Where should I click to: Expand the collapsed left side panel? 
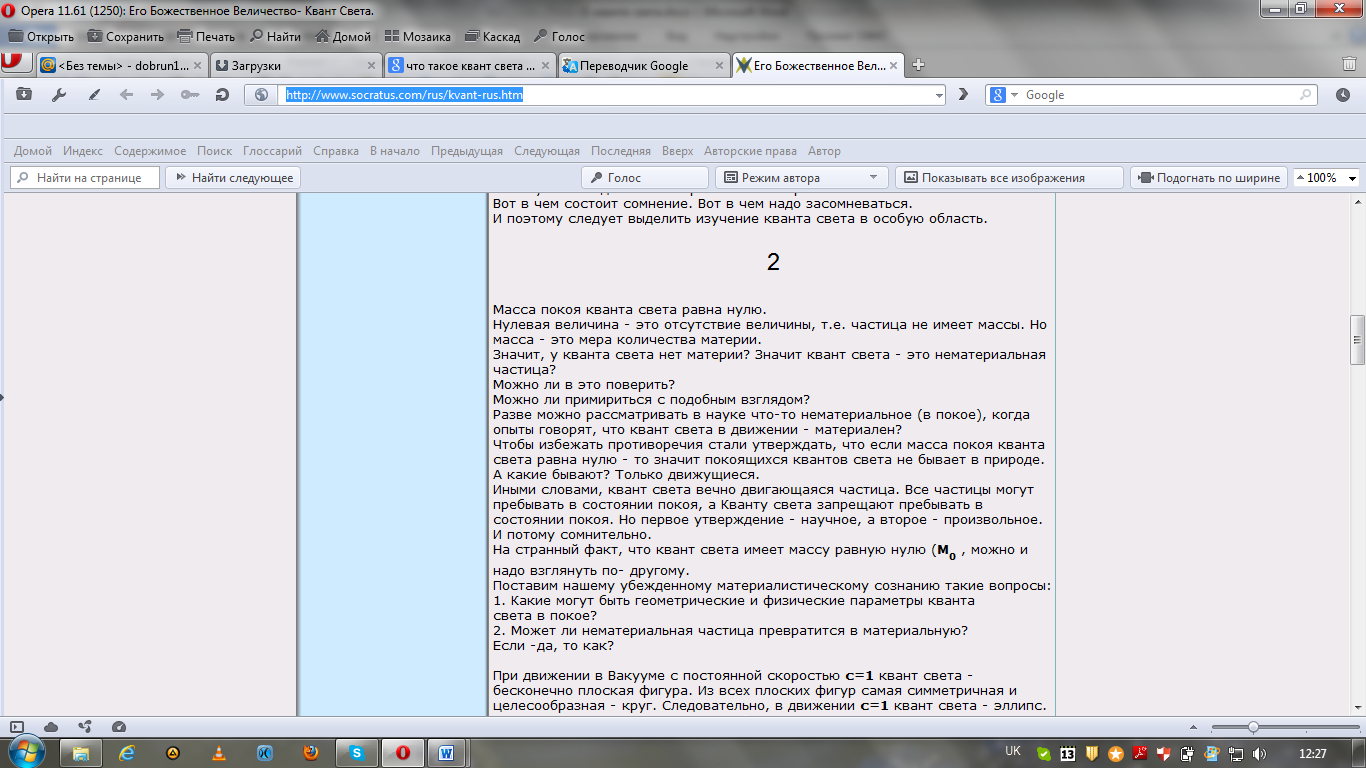tap(2, 397)
